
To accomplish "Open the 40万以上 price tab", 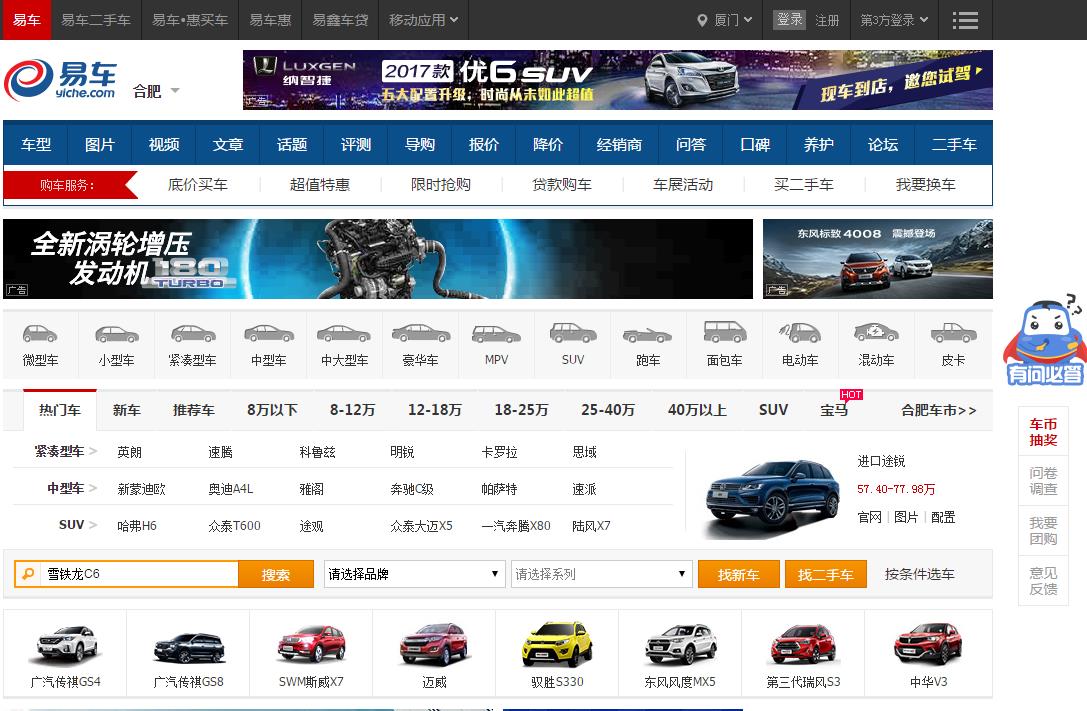I will click(697, 410).
